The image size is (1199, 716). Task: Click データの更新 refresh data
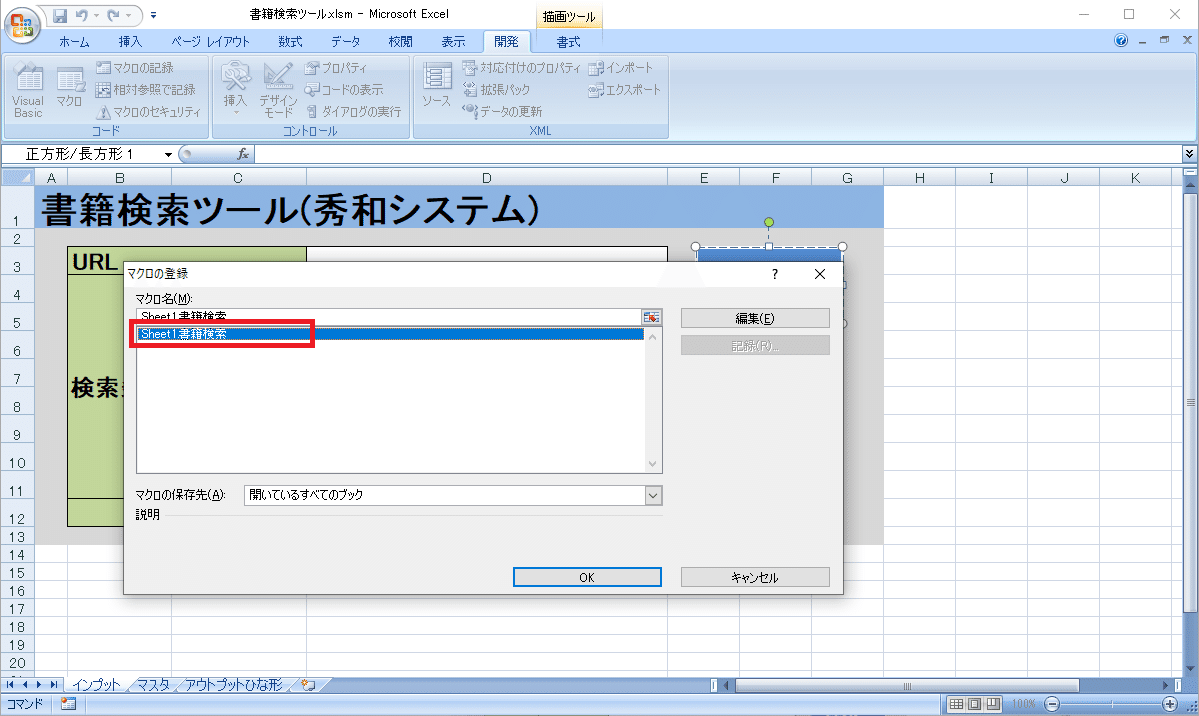click(502, 112)
